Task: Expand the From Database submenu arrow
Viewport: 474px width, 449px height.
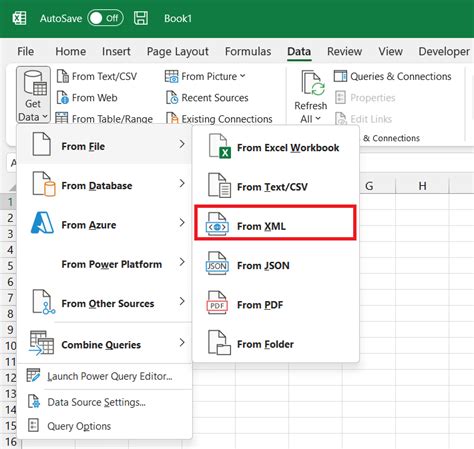Action: 182,183
